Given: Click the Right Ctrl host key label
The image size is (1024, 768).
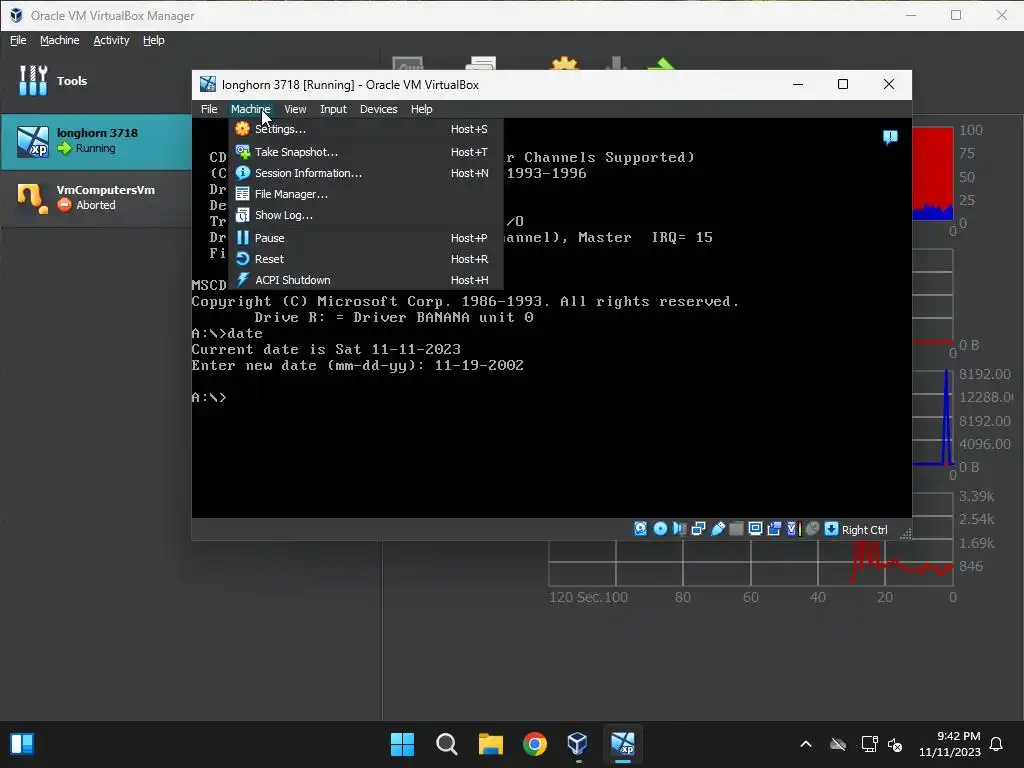Looking at the screenshot, I should [x=864, y=530].
